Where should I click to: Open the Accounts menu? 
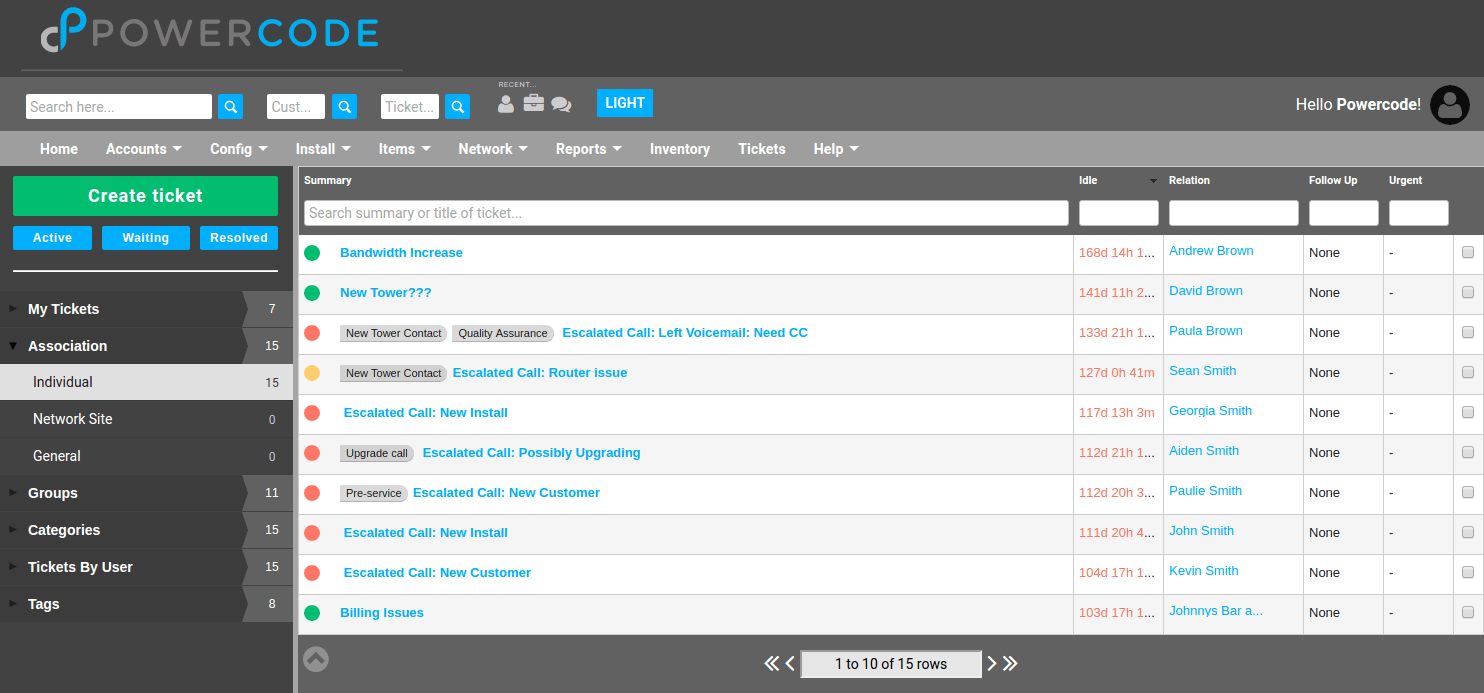142,148
